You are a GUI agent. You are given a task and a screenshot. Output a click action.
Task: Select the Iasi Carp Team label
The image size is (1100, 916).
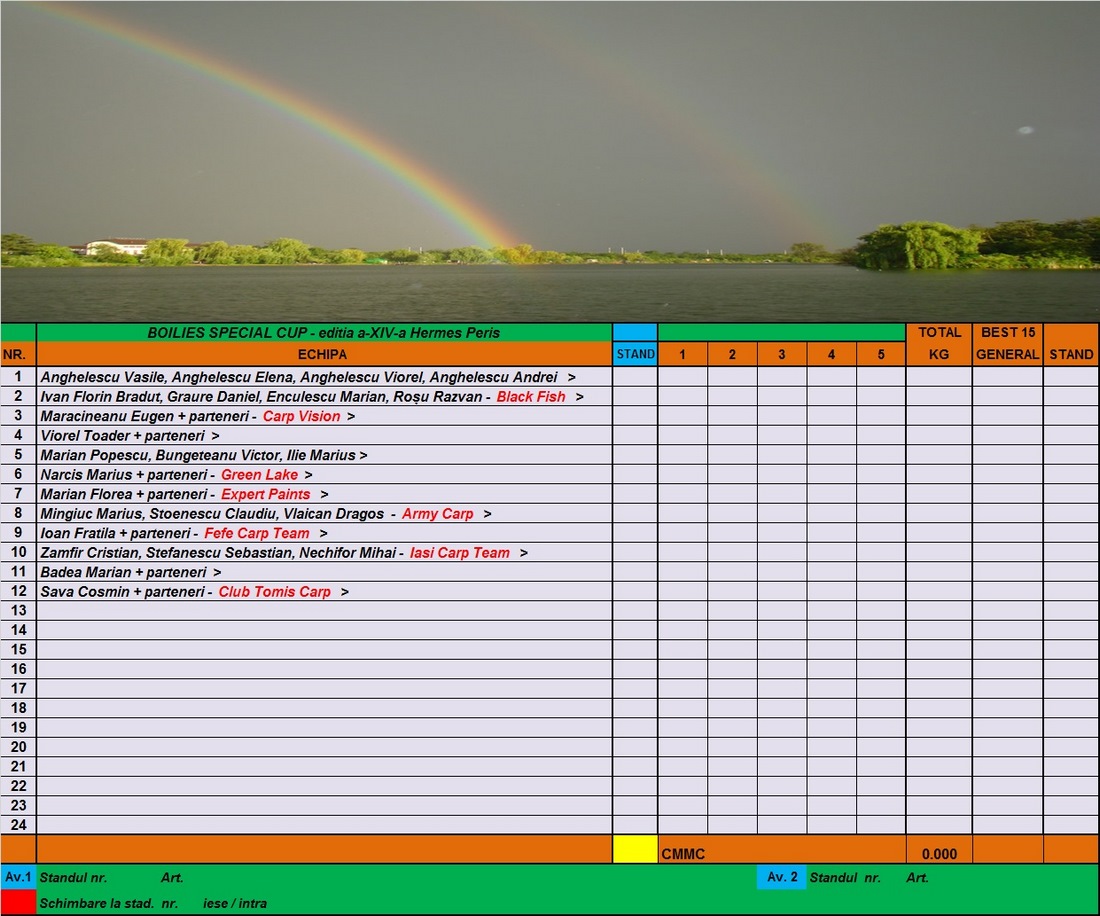click(x=459, y=553)
